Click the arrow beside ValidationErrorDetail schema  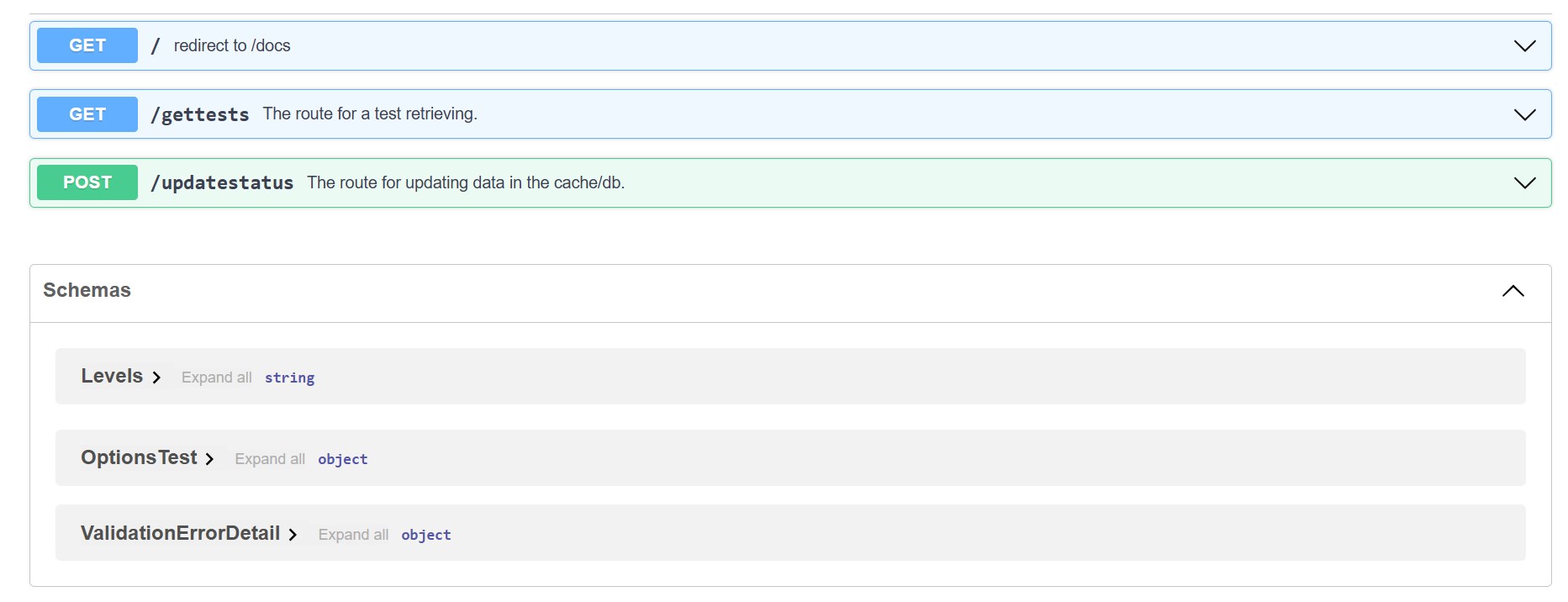tap(293, 535)
